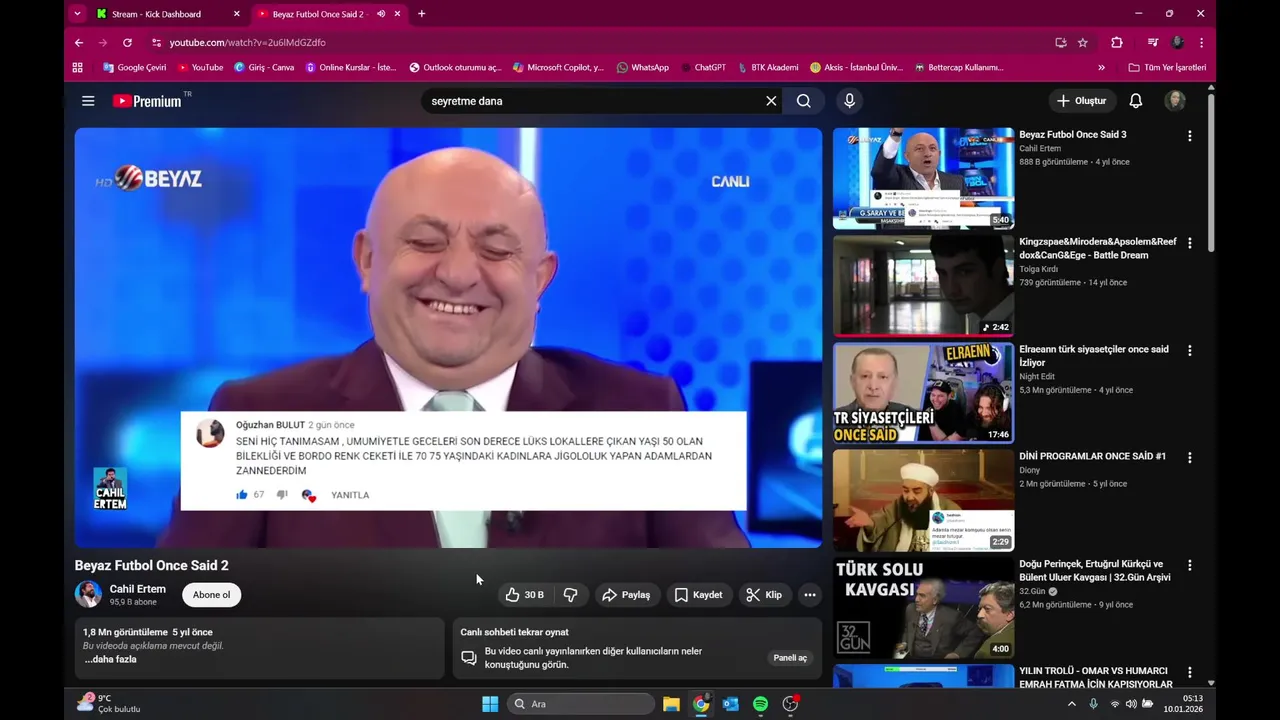Reload the page
This screenshot has height=720, width=1280.
(x=127, y=43)
